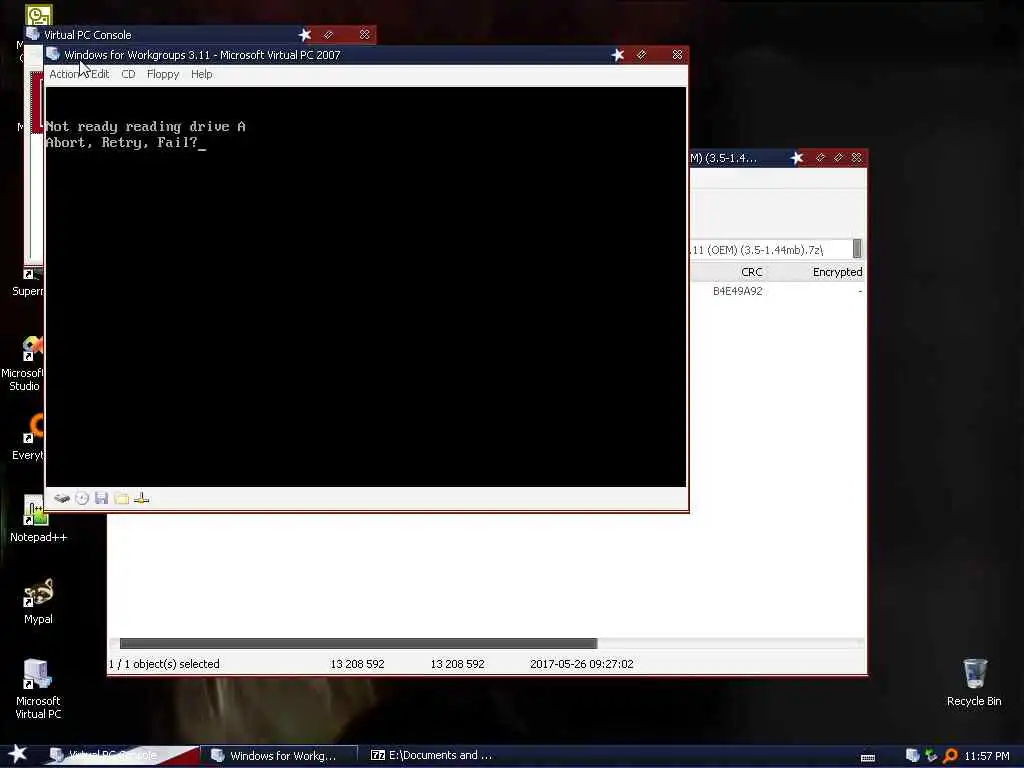Image resolution: width=1024 pixels, height=768 pixels.
Task: Open the CD menu
Action: point(128,74)
